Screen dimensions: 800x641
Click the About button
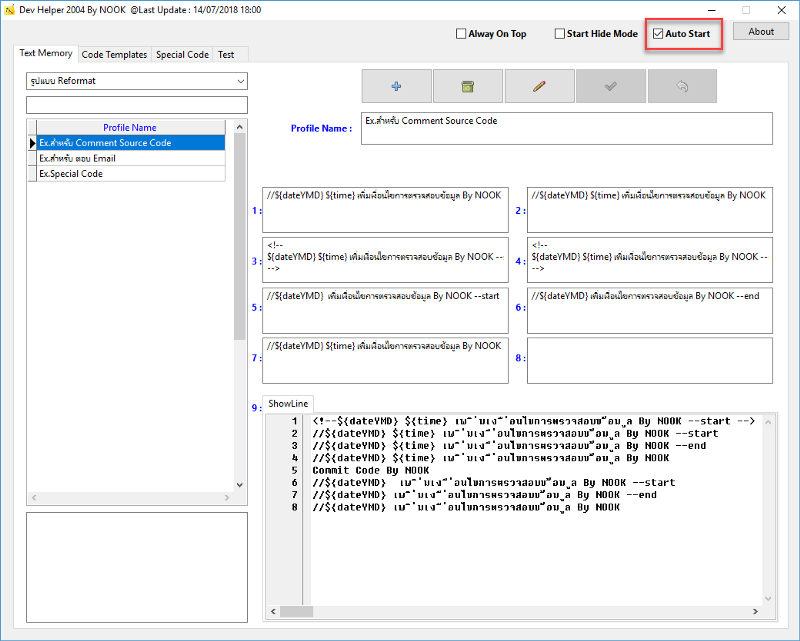tap(761, 32)
